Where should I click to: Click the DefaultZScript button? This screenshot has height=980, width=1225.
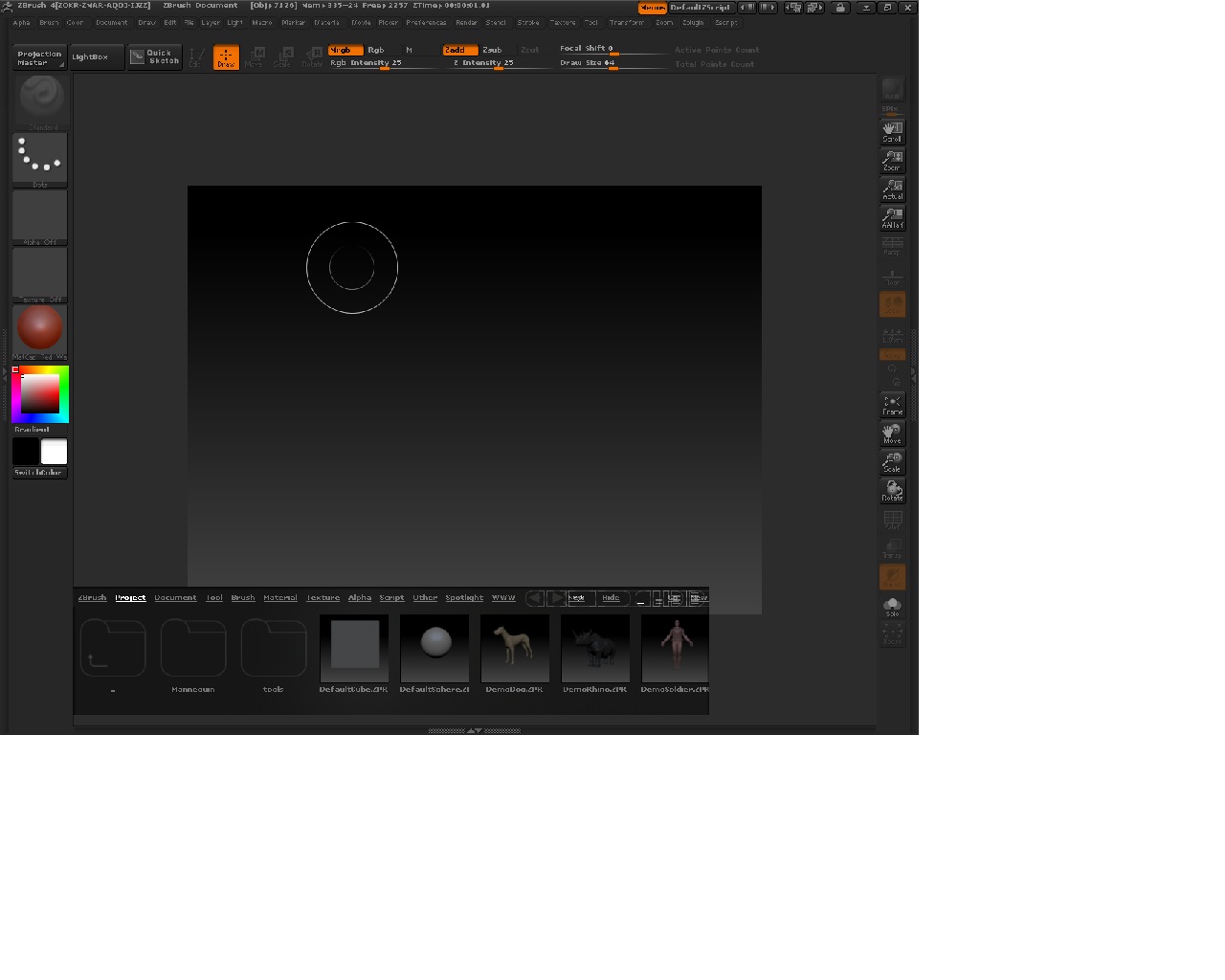point(702,8)
